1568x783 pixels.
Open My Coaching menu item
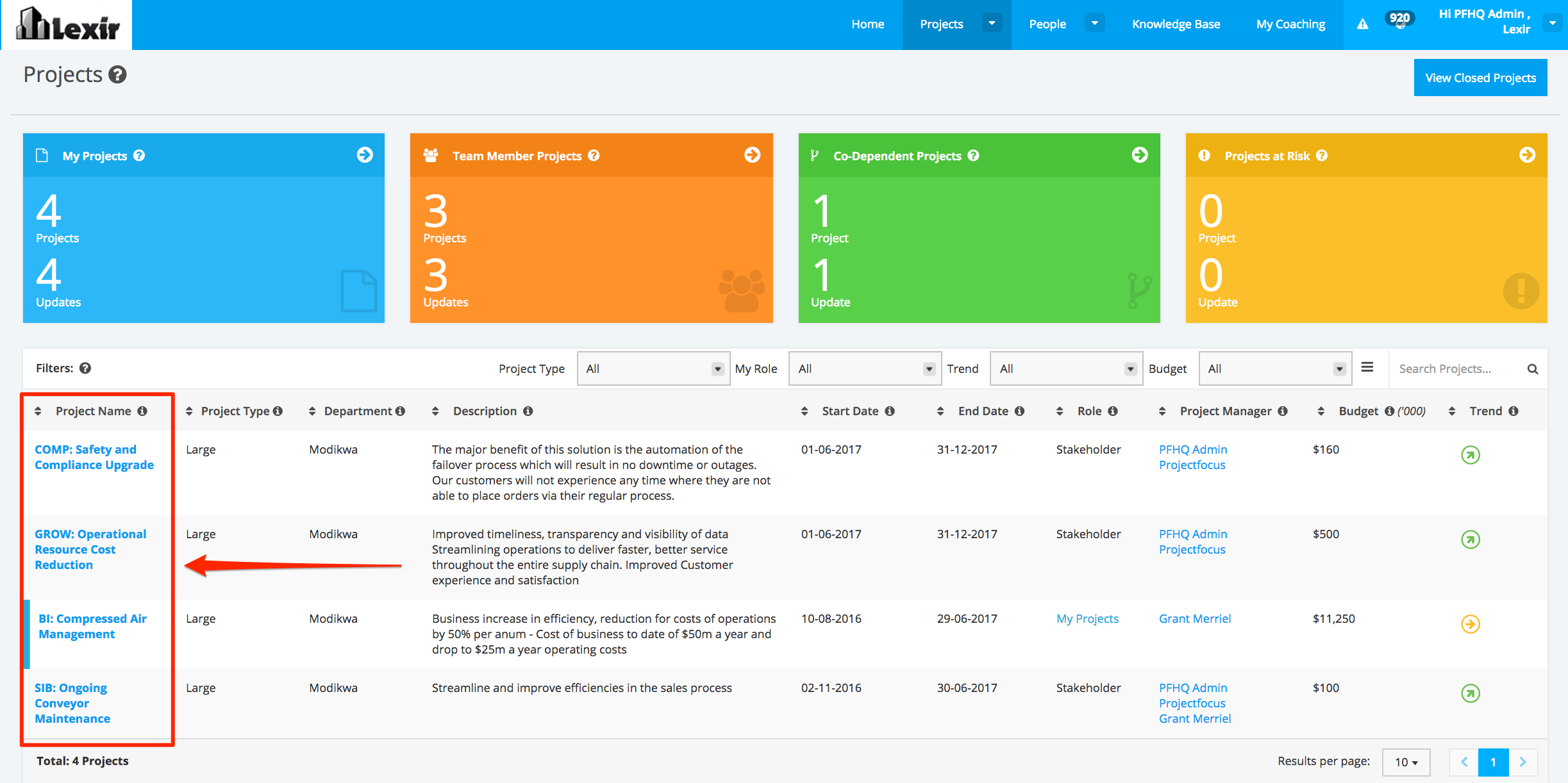1290,24
